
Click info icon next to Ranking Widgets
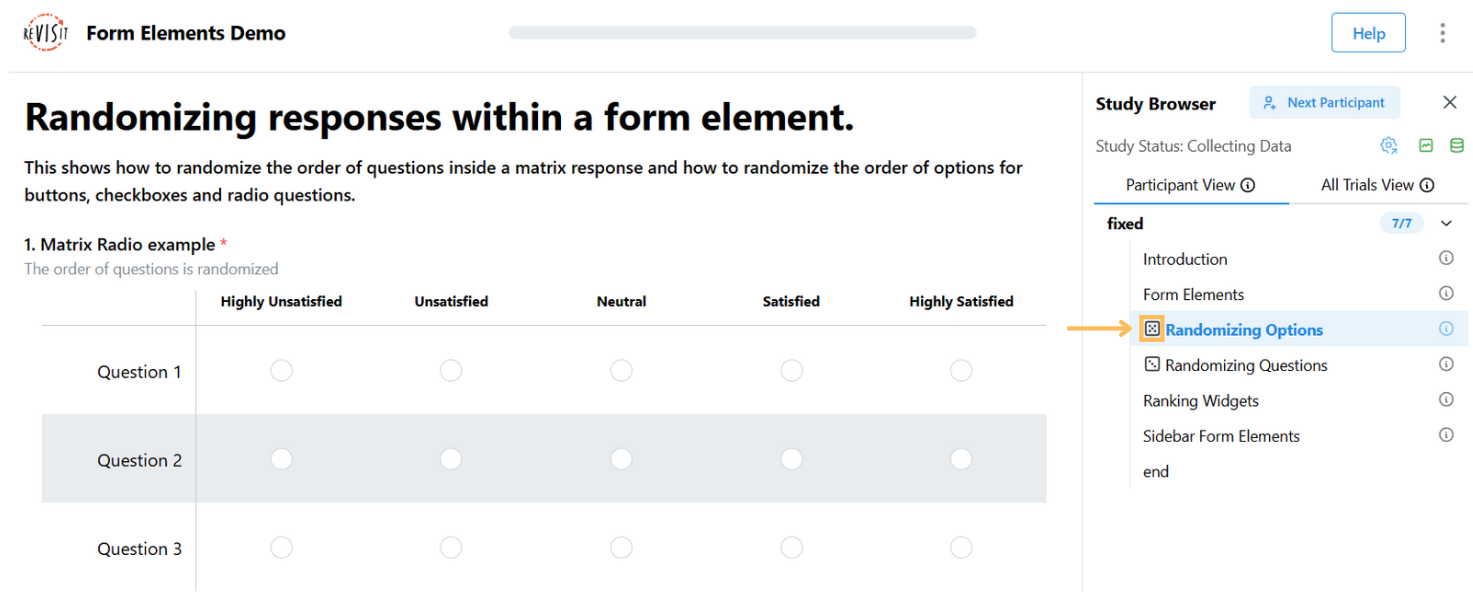1445,400
